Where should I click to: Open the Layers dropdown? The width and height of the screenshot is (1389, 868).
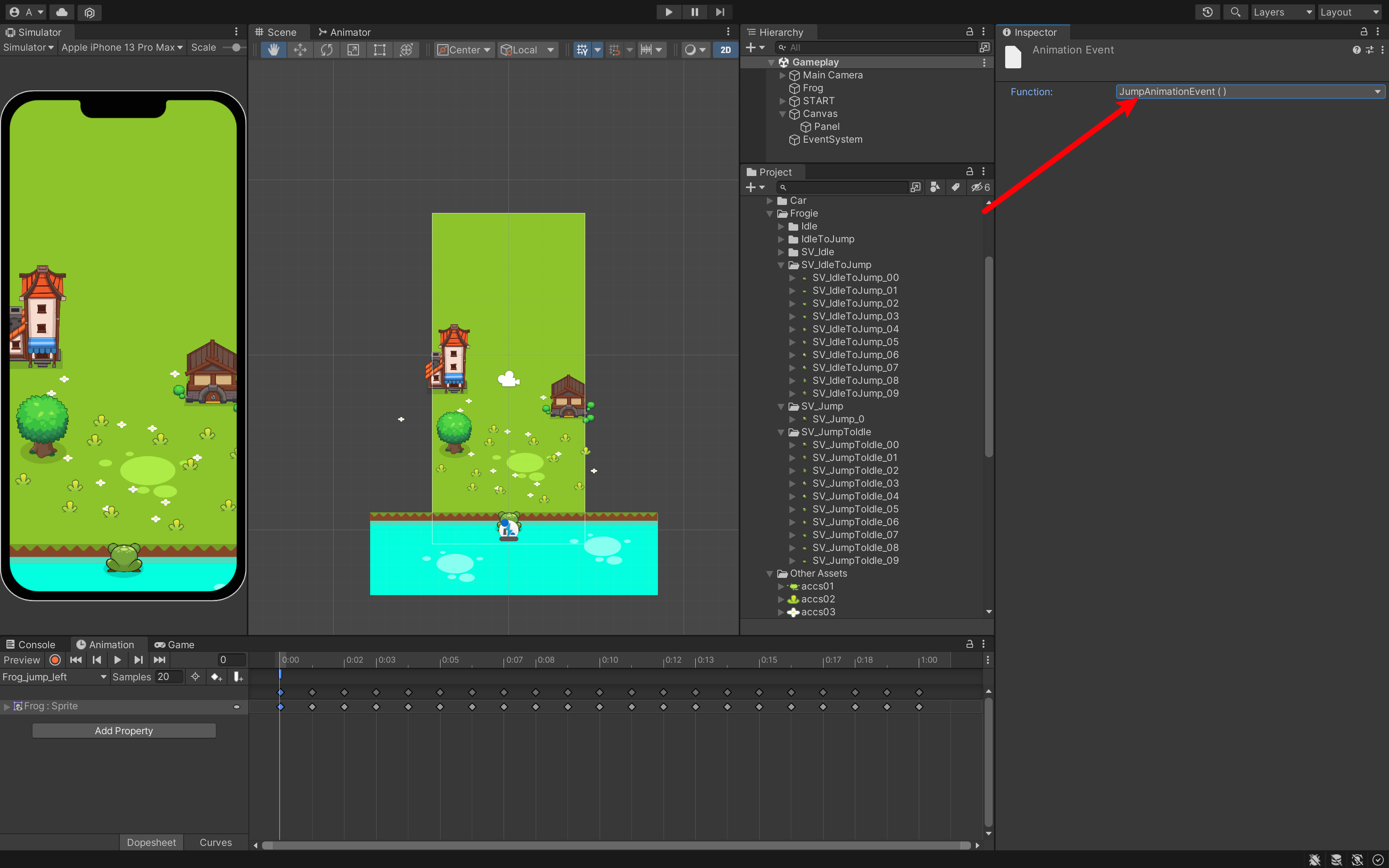pyautogui.click(x=1282, y=12)
